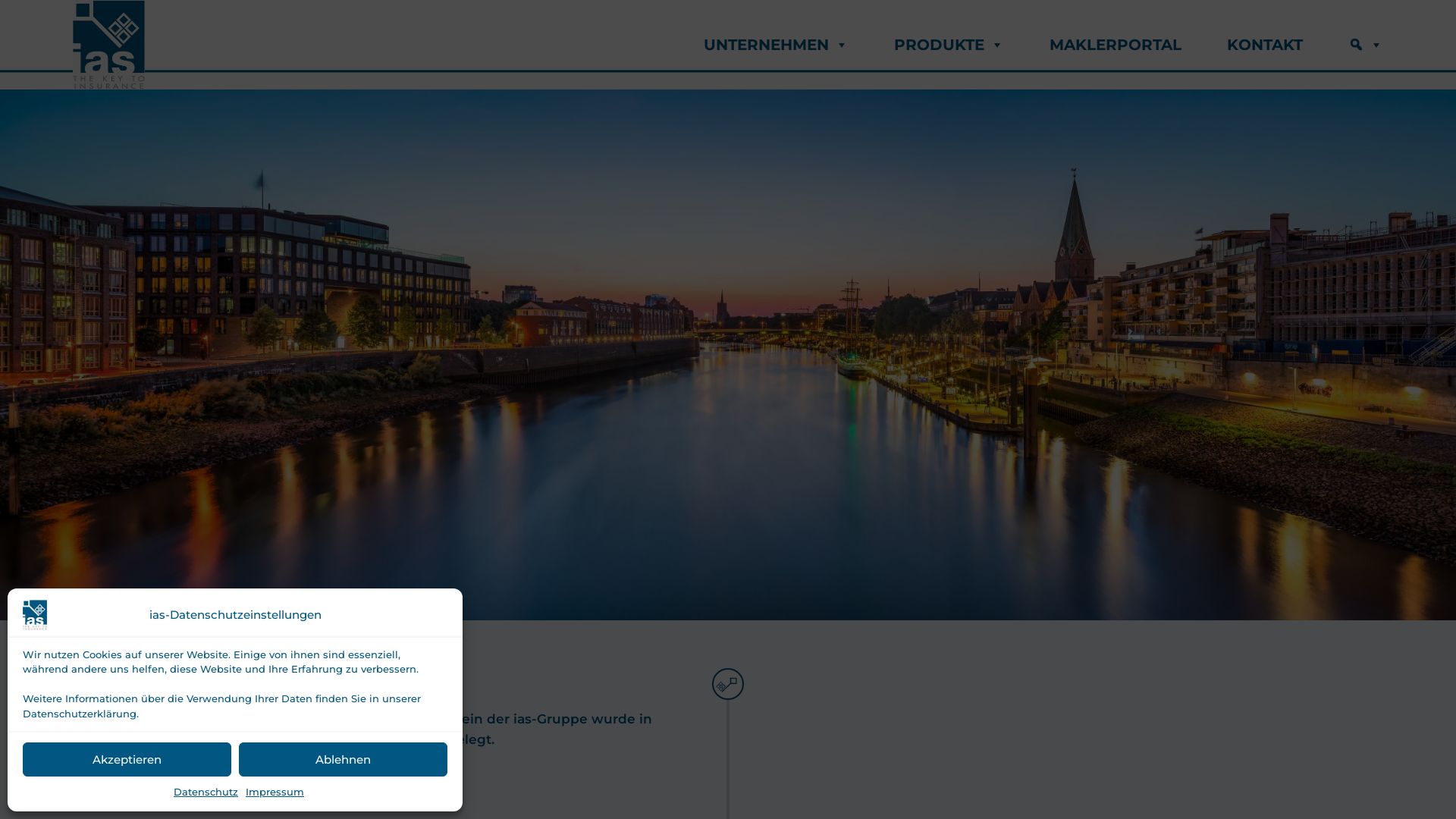Click the Bremen riverside hero image
1456x819 pixels.
(x=728, y=355)
